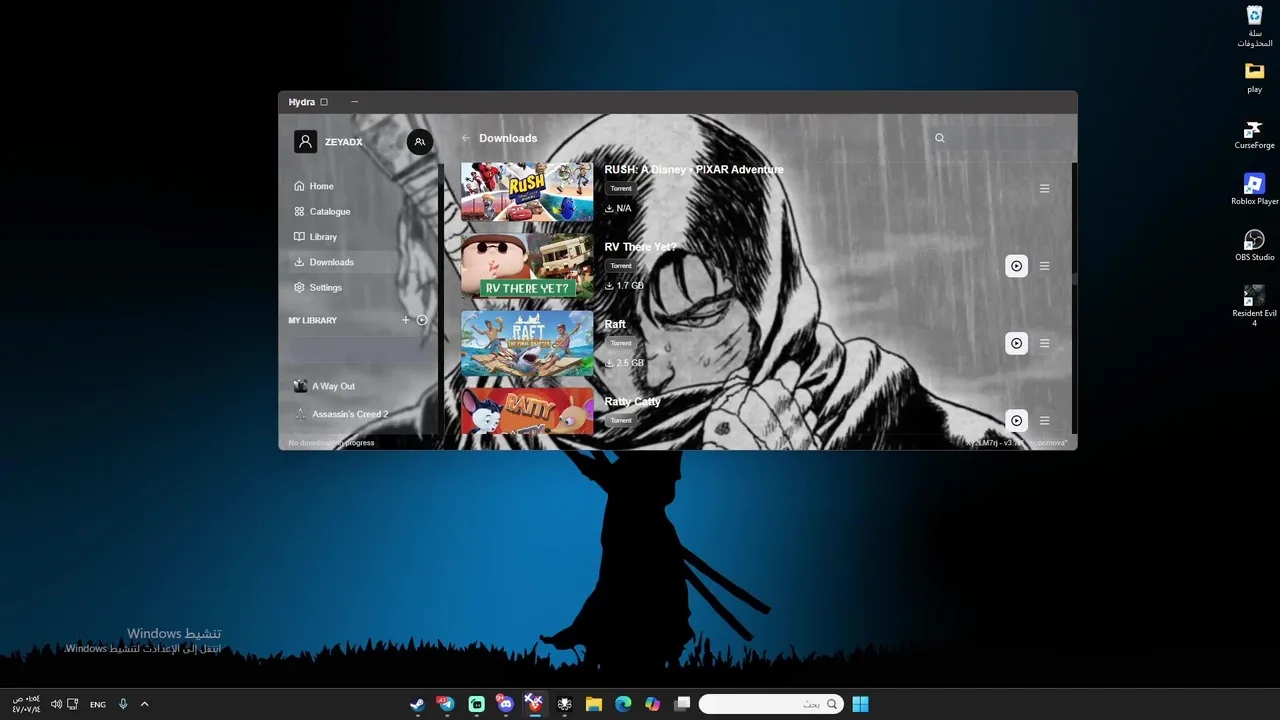Open the ZEYADX profile avatar
This screenshot has width=1280, height=720.
tap(305, 142)
